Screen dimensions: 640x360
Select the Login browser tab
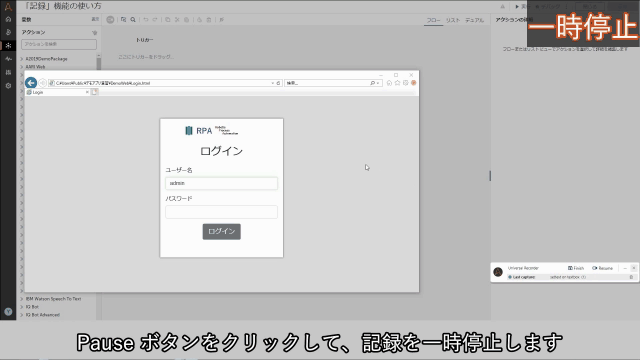(x=57, y=92)
